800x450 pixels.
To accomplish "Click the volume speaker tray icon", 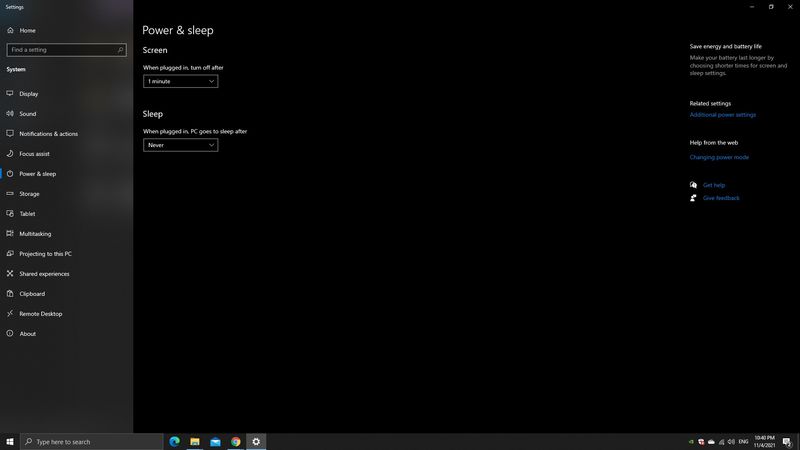I will coord(731,442).
